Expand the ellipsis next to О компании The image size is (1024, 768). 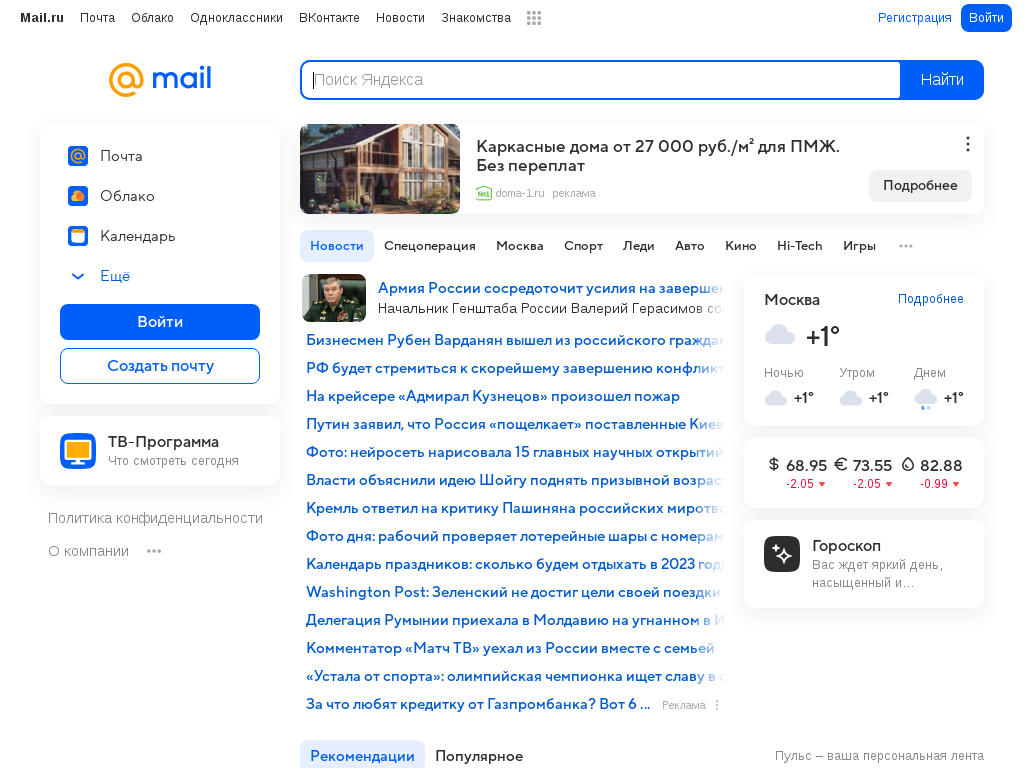tap(154, 551)
